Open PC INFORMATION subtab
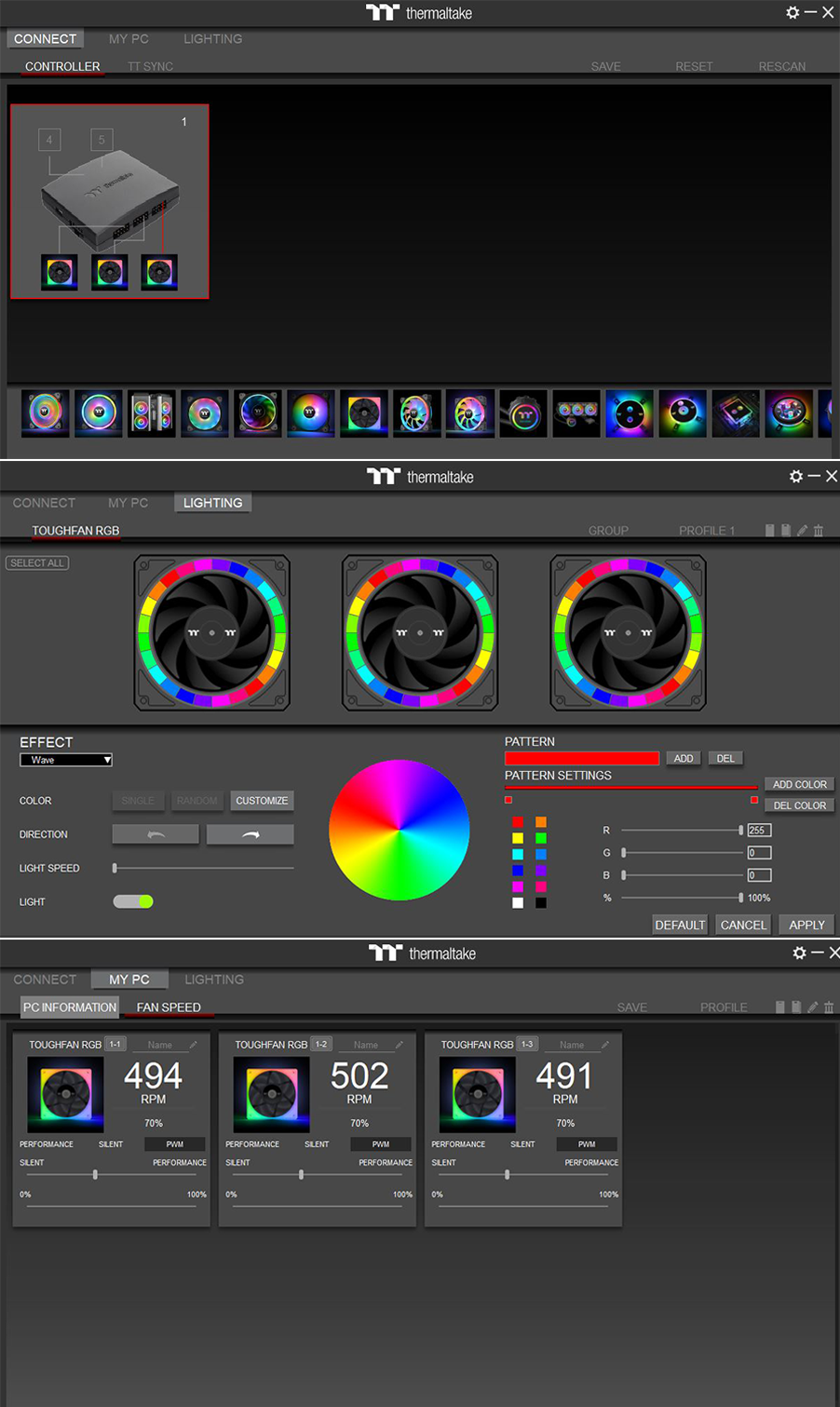The height and width of the screenshot is (1407, 840). [x=70, y=1008]
